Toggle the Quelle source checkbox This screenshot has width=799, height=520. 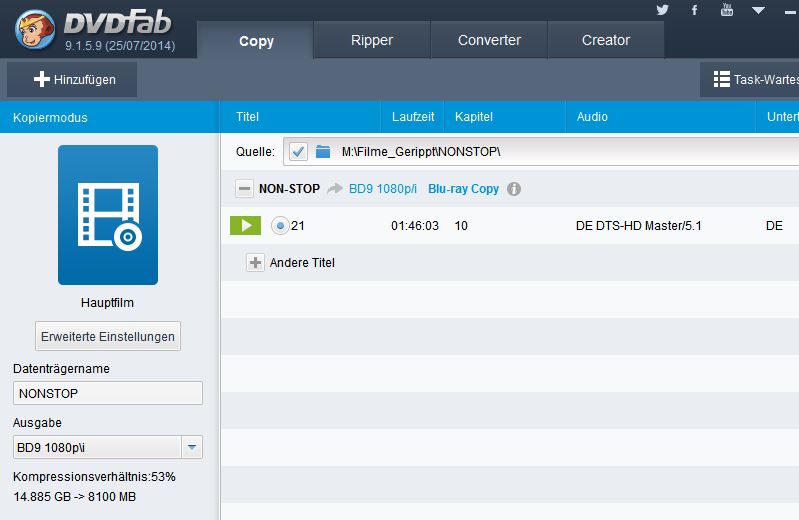(x=298, y=151)
